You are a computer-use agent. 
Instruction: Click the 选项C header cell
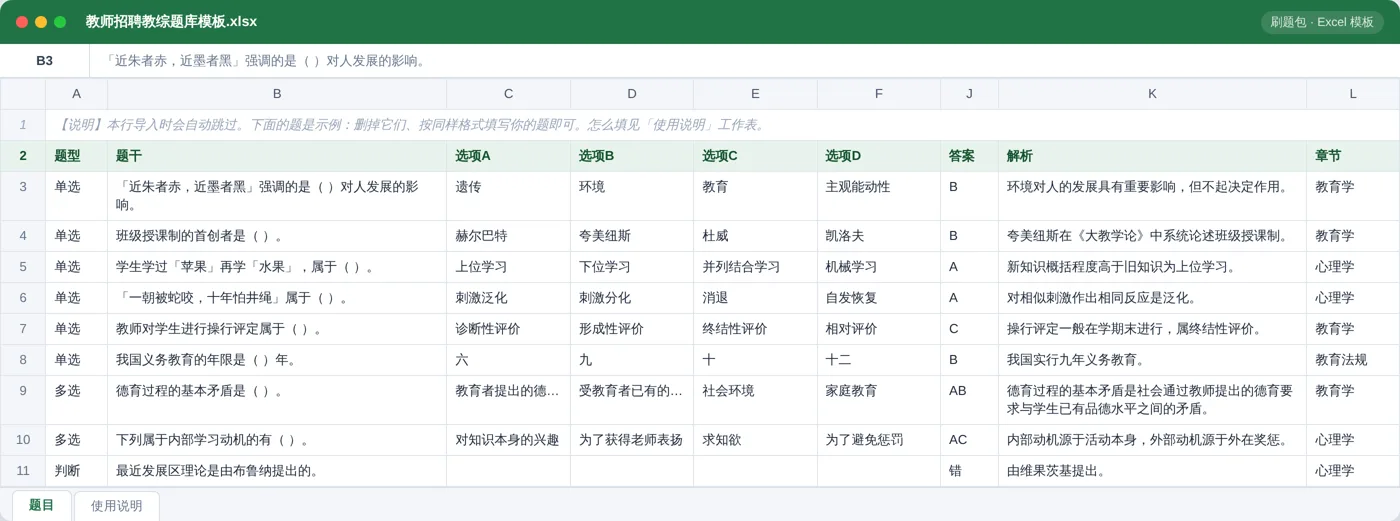(x=755, y=156)
